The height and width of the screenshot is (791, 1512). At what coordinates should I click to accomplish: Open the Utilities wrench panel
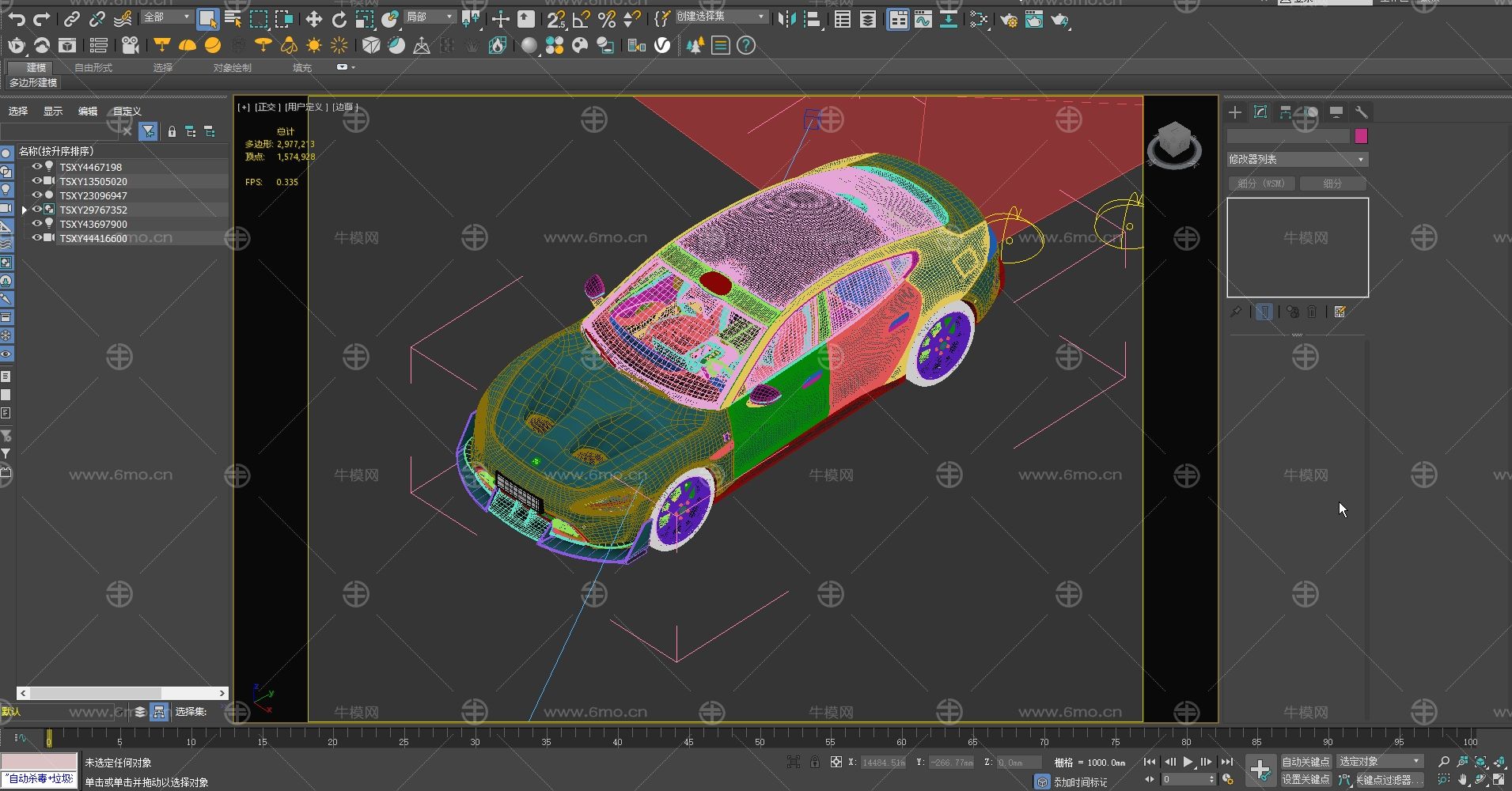click(x=1362, y=112)
